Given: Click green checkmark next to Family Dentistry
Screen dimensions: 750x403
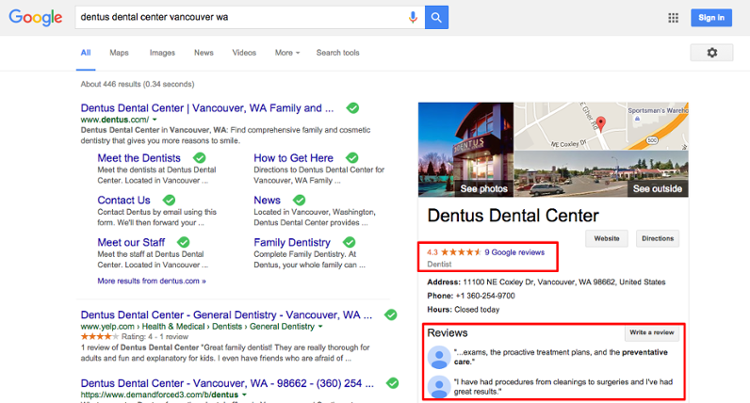Looking at the screenshot, I should click(x=349, y=242).
